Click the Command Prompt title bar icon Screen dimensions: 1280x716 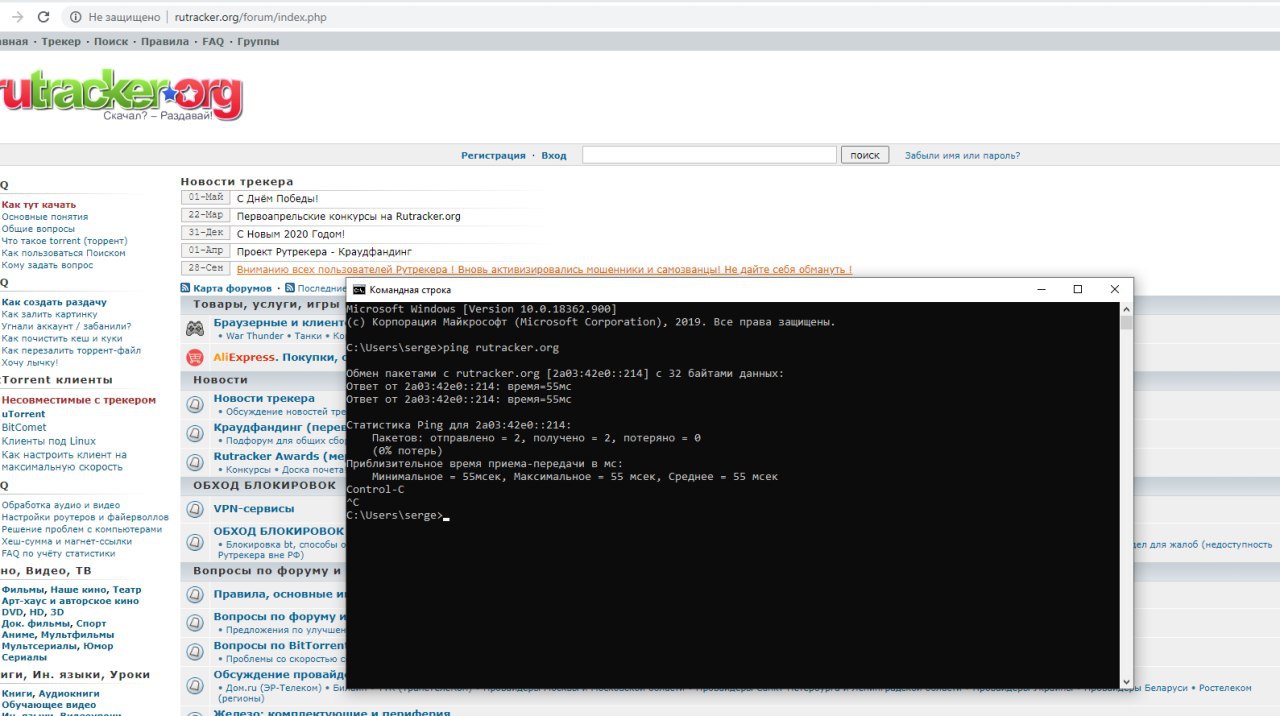(x=358, y=289)
